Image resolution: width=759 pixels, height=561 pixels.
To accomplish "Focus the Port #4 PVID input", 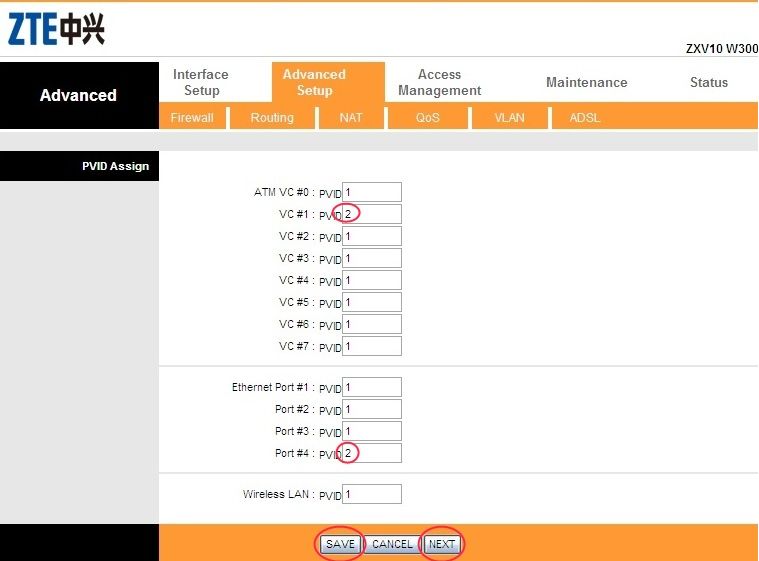I will pos(372,453).
